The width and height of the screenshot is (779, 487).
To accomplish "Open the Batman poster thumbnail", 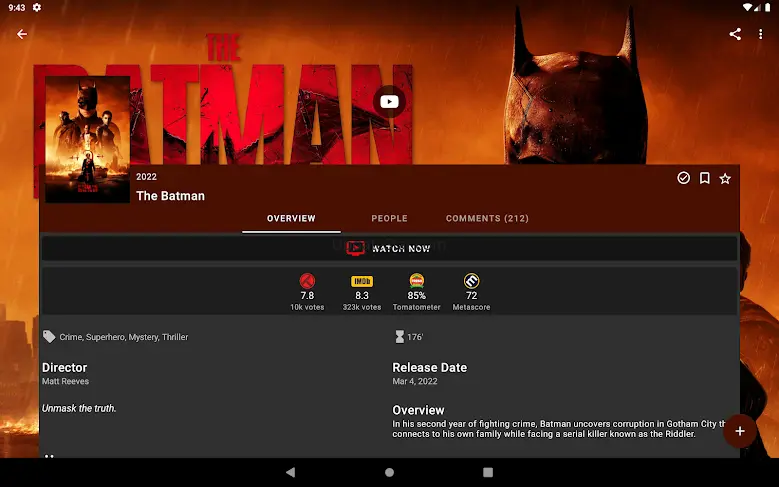I will pos(87,139).
